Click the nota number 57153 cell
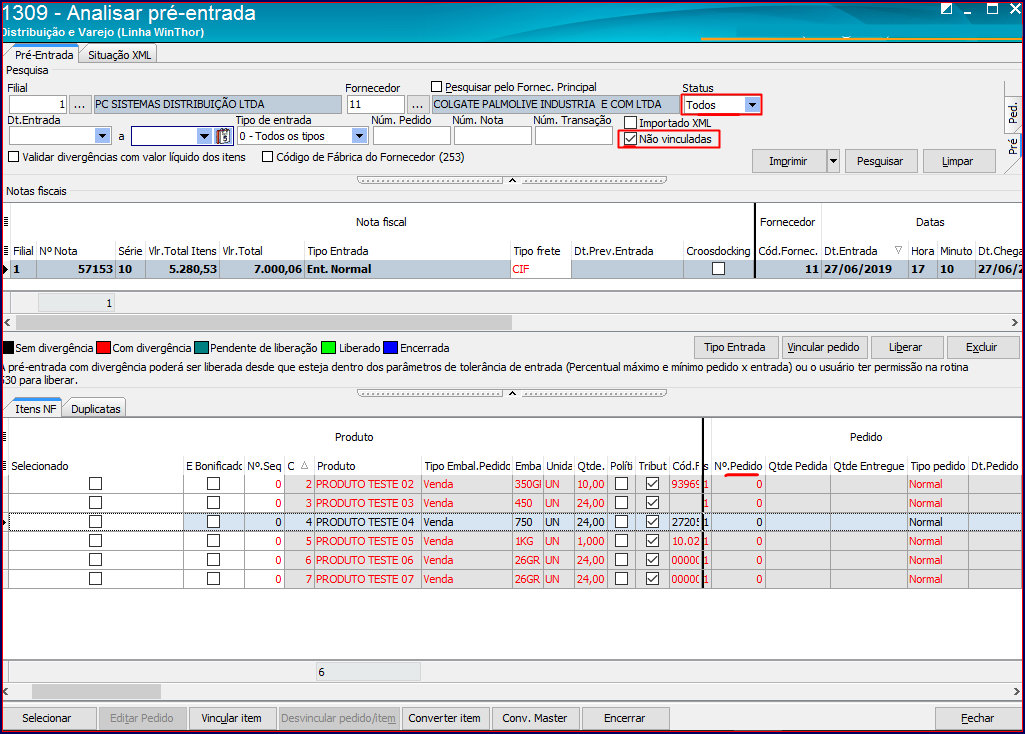 pos(76,269)
